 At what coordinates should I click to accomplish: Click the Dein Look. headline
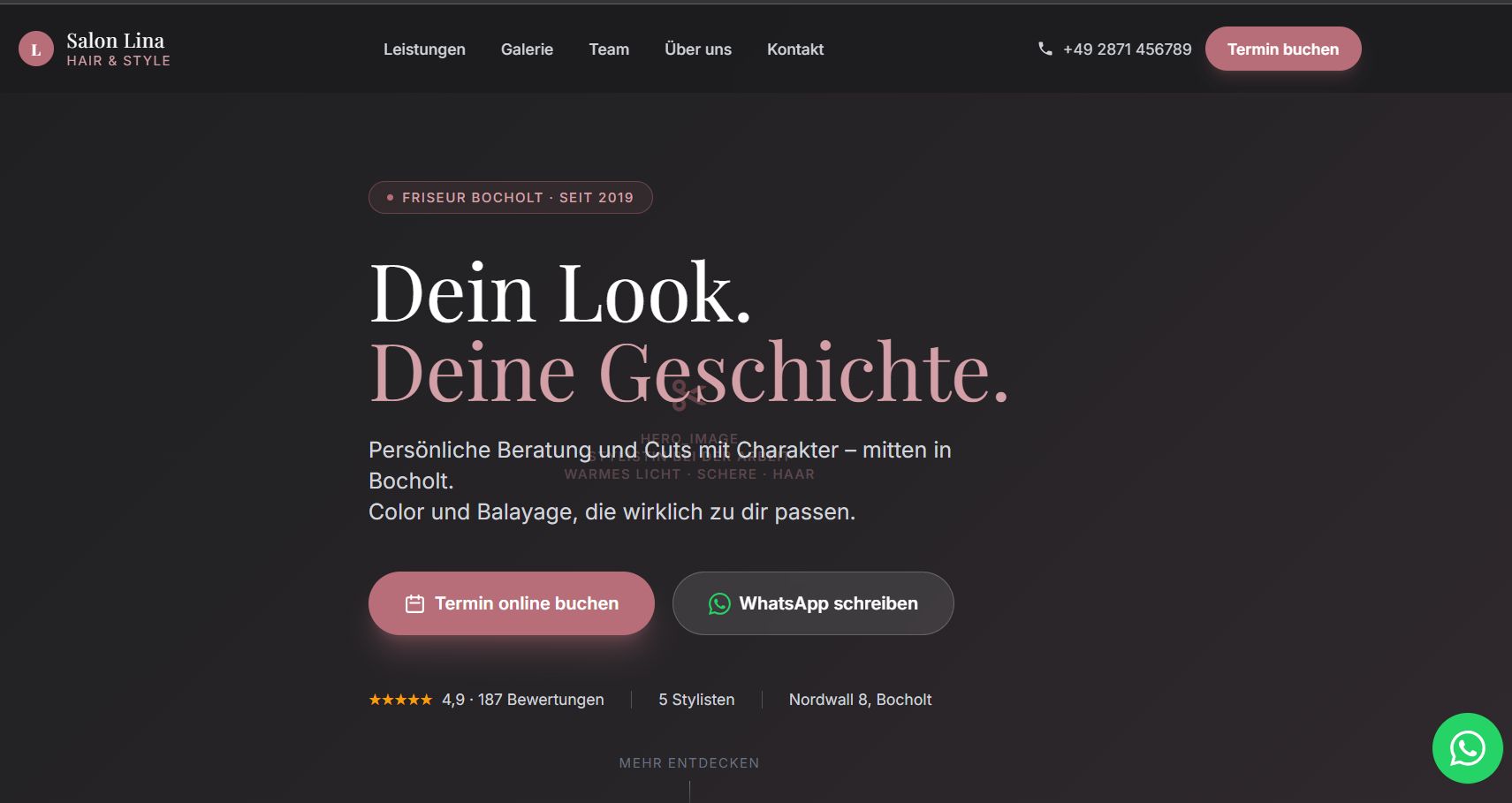(560, 293)
